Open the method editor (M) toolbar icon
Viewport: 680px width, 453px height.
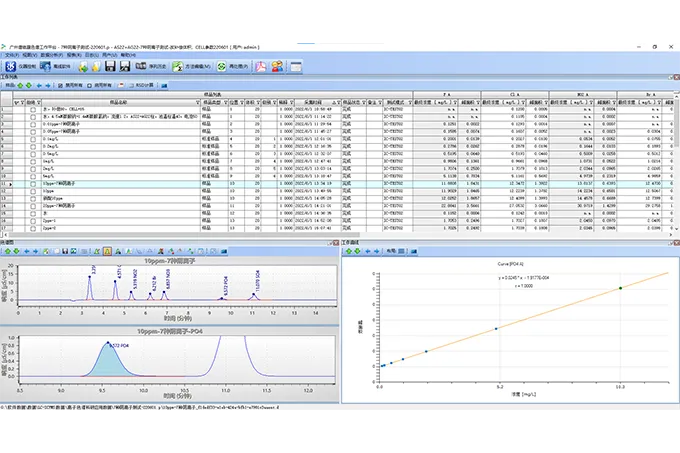177,66
